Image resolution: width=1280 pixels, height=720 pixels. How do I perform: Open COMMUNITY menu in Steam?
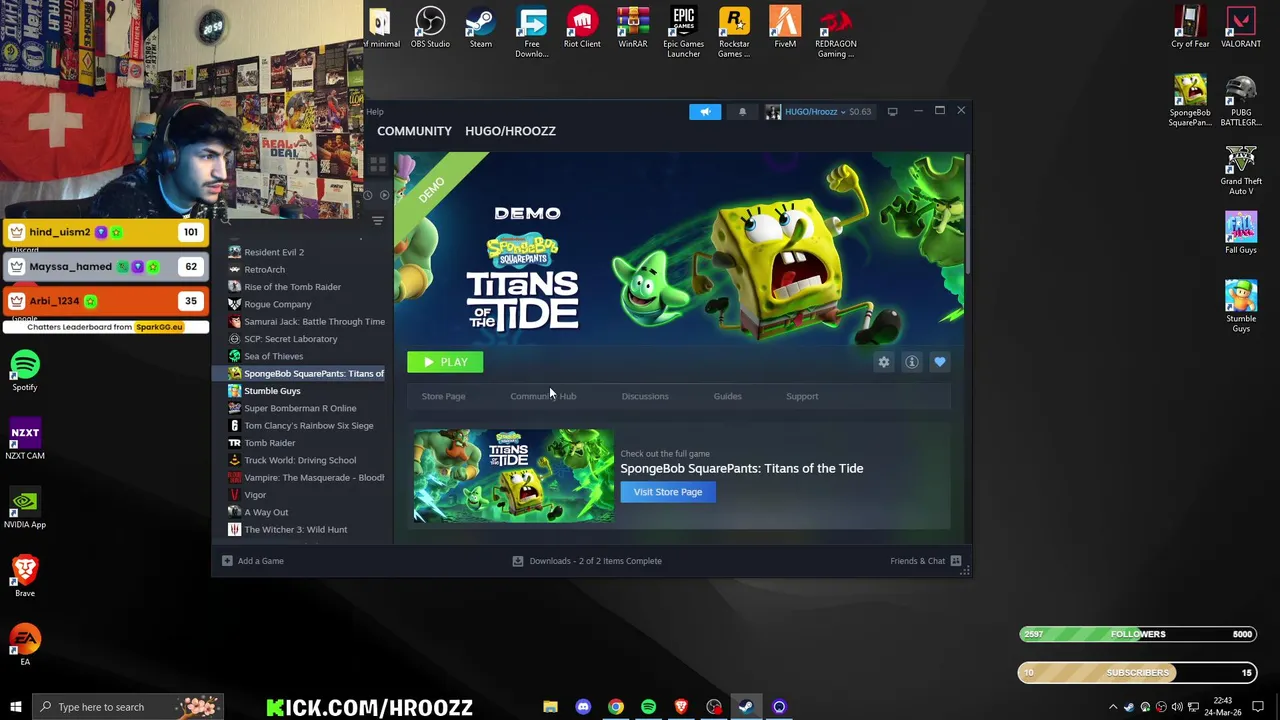click(x=414, y=131)
